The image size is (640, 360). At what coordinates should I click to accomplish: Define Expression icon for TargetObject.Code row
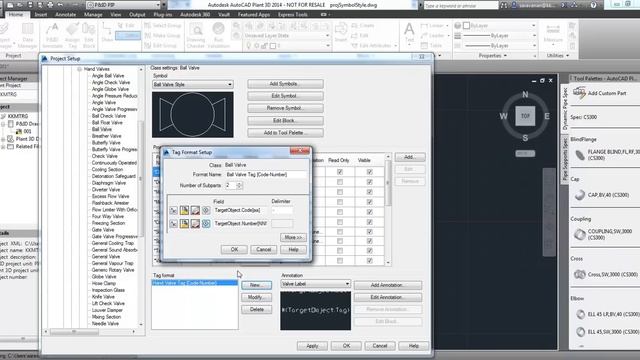[206, 211]
